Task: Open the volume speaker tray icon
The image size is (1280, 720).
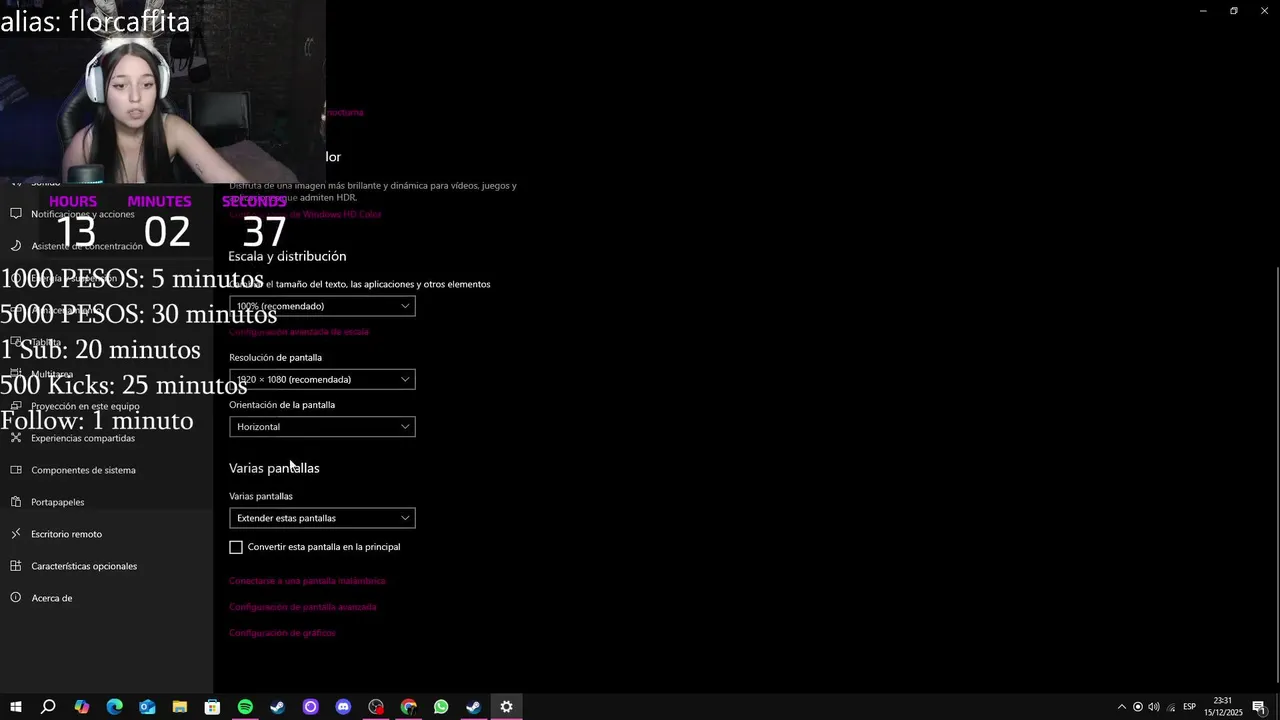Action: click(x=1153, y=707)
